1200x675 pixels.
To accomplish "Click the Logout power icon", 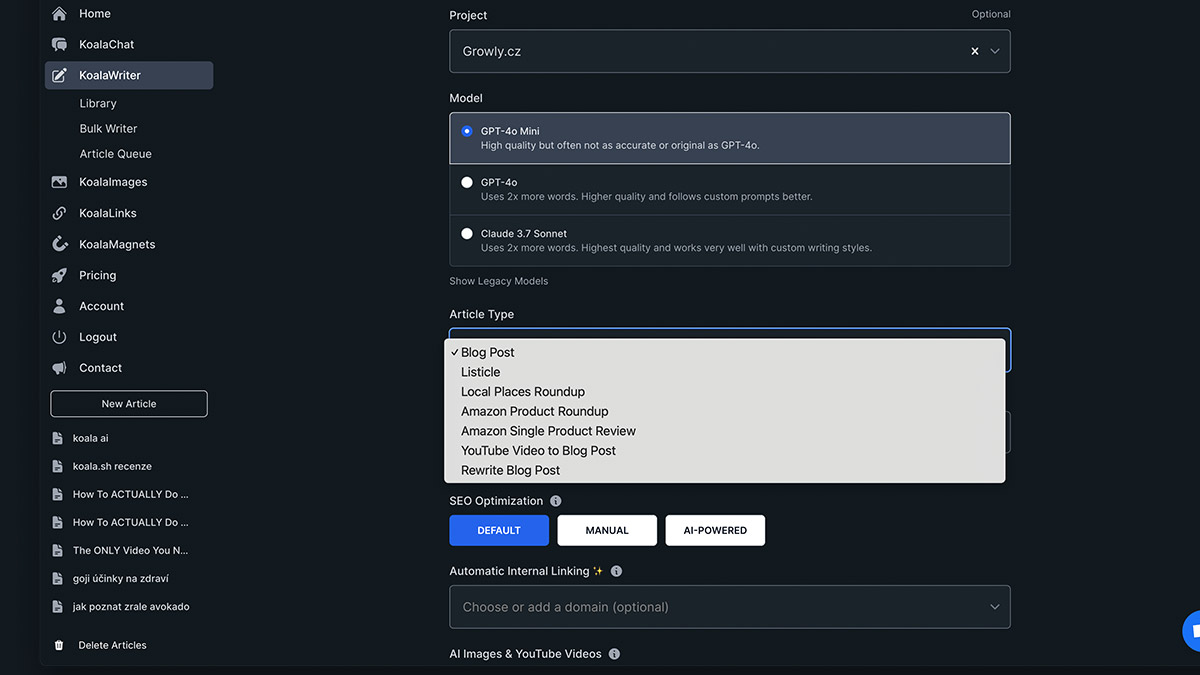I will click(59, 337).
